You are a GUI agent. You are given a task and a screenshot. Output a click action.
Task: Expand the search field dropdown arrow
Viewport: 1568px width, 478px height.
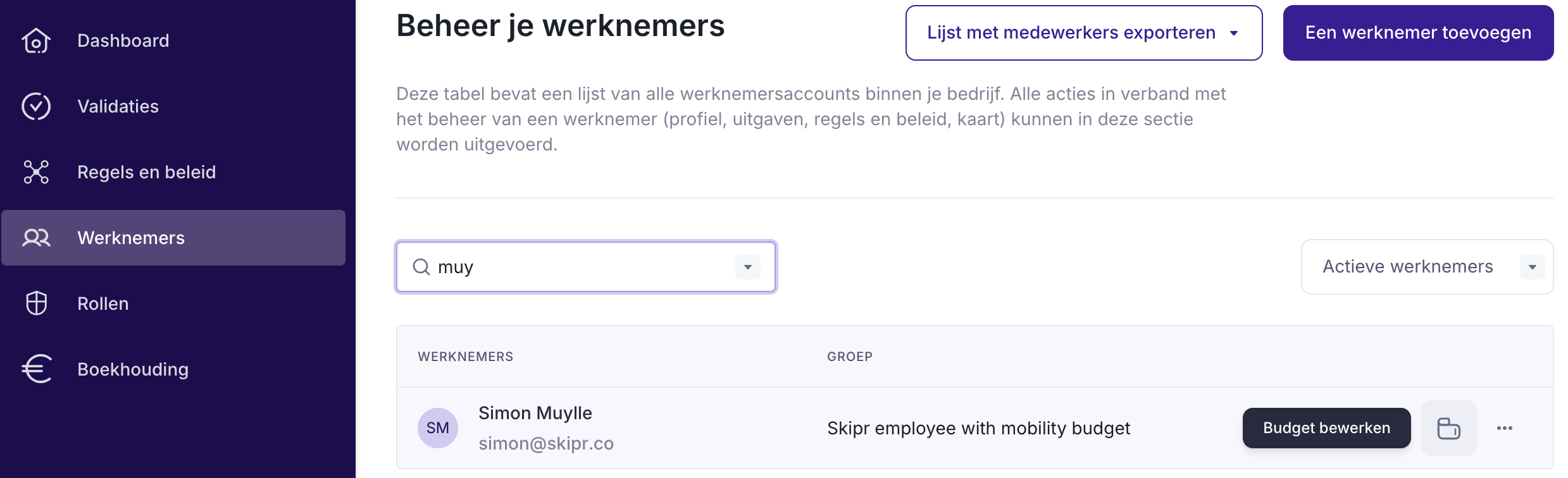click(x=747, y=267)
